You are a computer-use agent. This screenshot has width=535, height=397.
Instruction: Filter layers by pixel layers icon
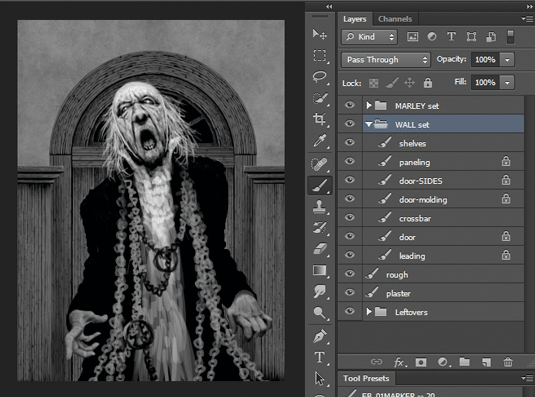413,36
